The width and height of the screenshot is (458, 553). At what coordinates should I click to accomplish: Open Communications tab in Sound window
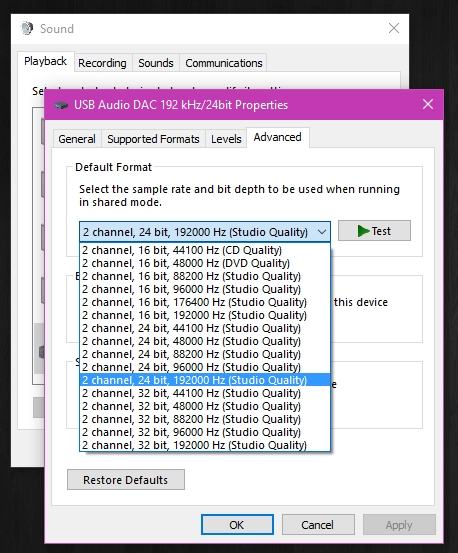(x=224, y=63)
